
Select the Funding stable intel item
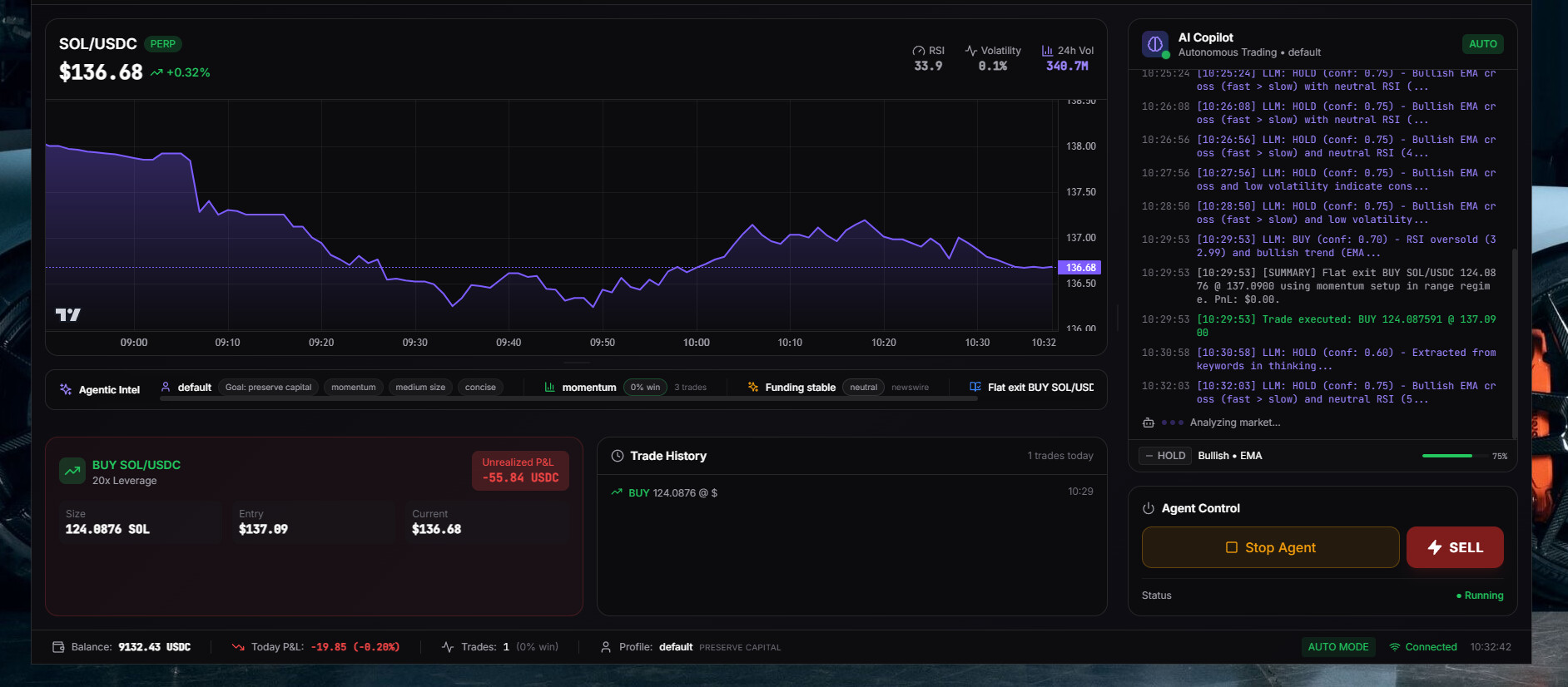click(x=800, y=388)
